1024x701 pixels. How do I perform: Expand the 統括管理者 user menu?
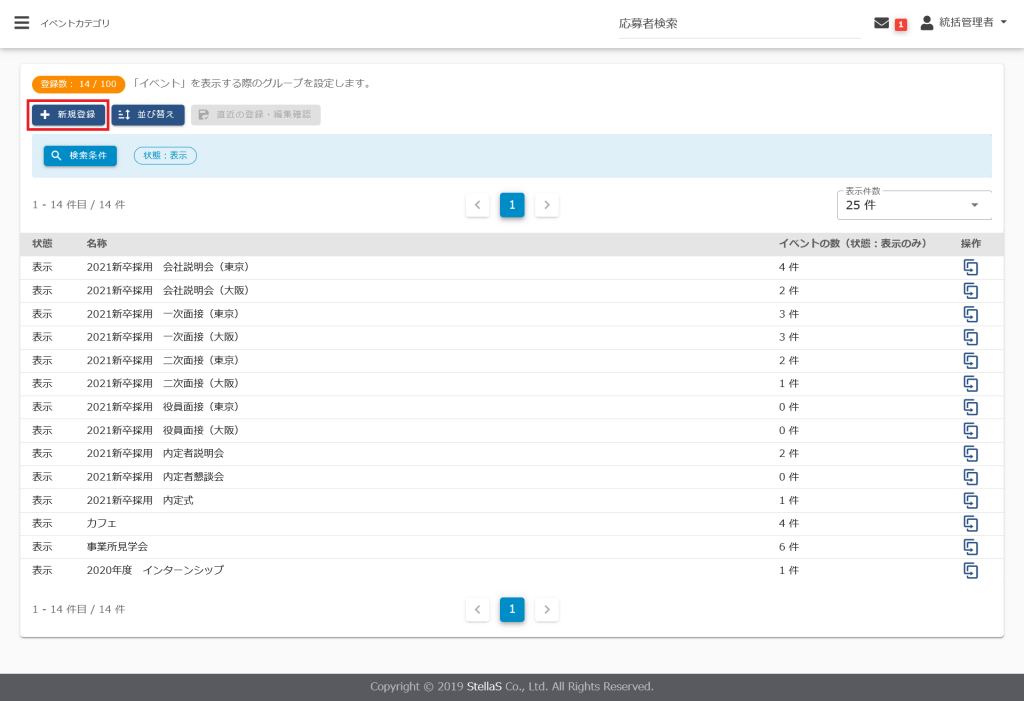point(950,23)
